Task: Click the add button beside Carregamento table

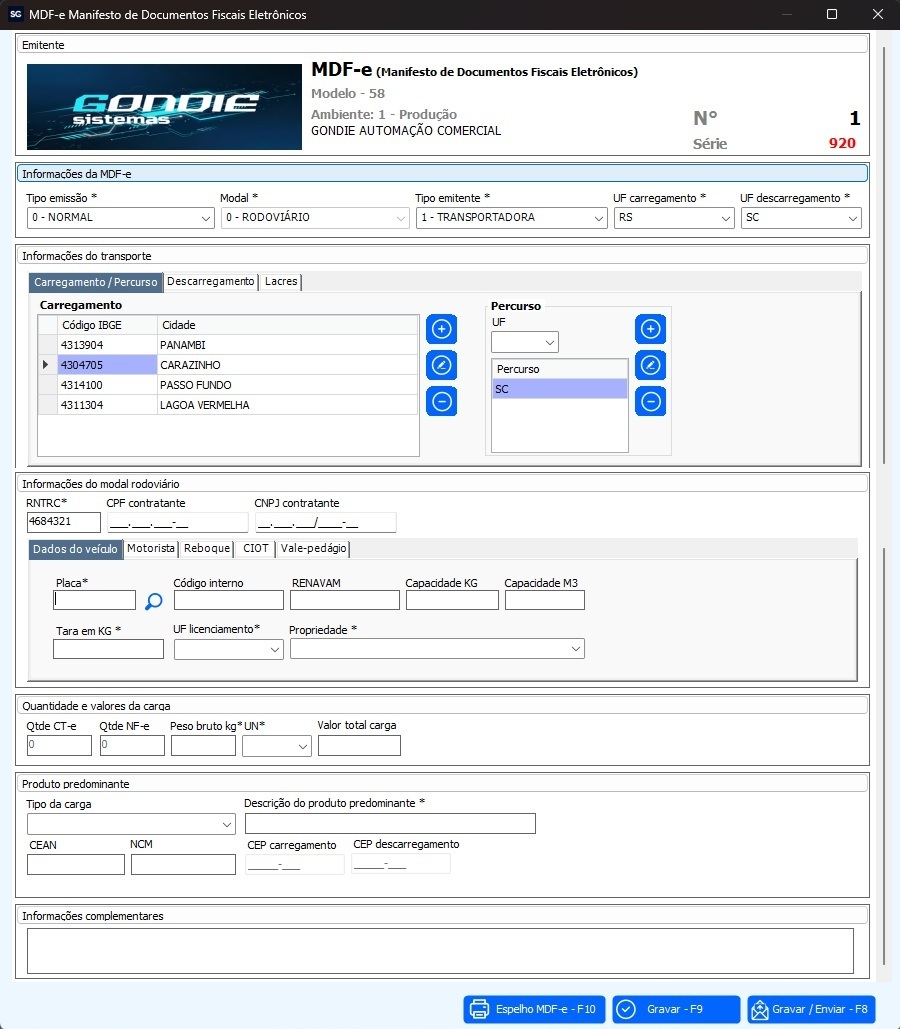Action: point(441,329)
